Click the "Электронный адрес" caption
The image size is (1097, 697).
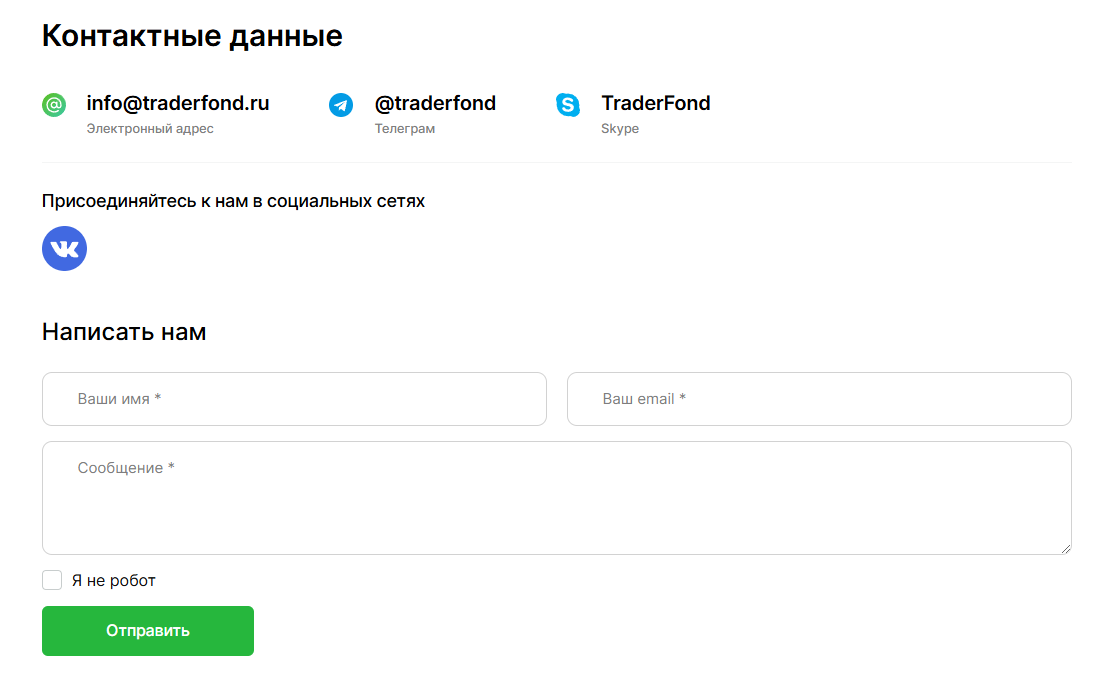pos(150,129)
